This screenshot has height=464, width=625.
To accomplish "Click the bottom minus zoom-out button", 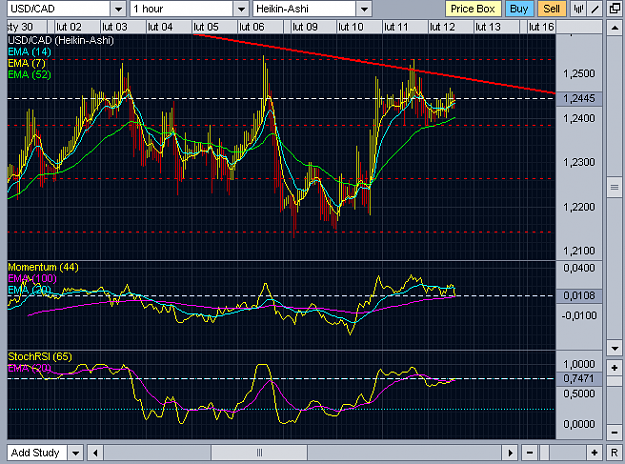I will [529, 453].
